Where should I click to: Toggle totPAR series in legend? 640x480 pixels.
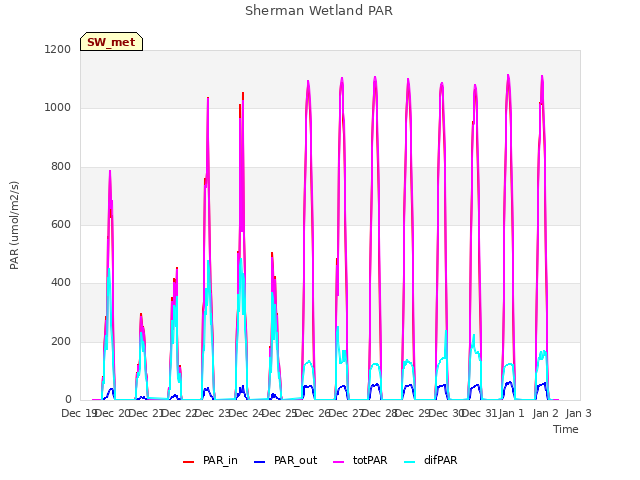[360, 461]
